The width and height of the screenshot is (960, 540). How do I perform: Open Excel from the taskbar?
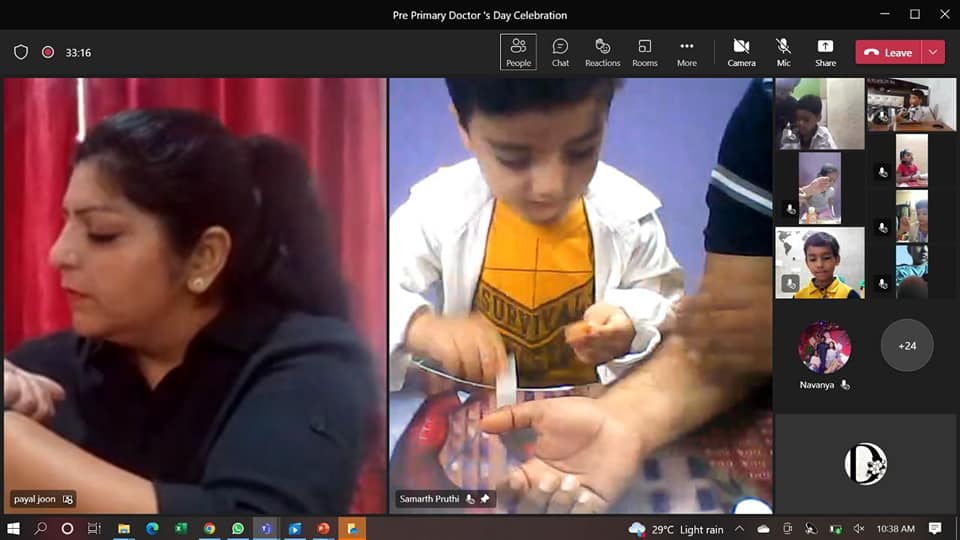pyautogui.click(x=181, y=528)
